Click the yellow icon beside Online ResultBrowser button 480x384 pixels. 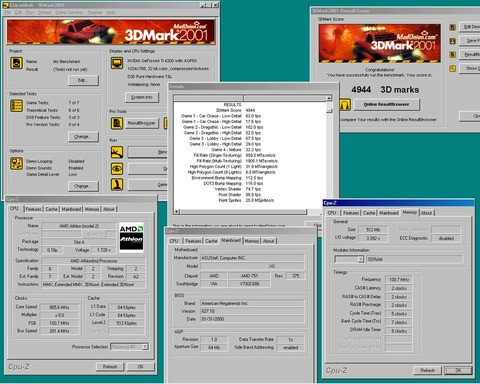pos(345,105)
